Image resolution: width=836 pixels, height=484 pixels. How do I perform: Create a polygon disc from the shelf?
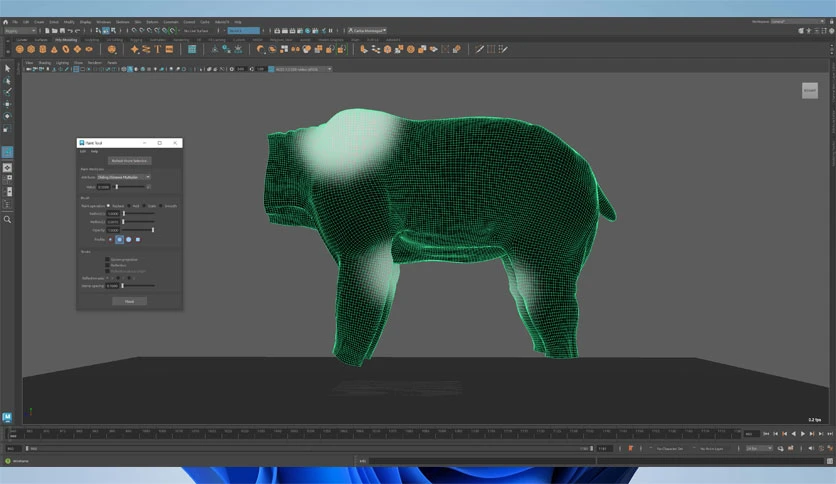[89, 49]
